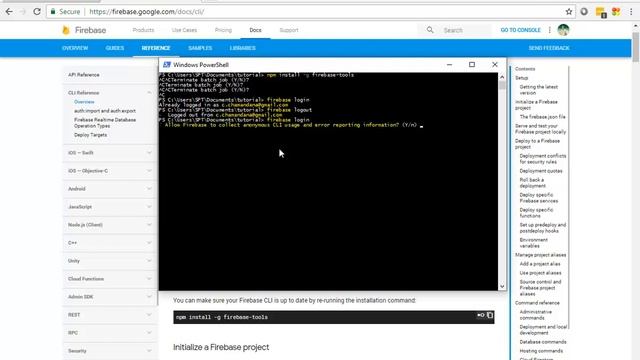Expand Node.js (Client) section
The width and height of the screenshot is (640, 360).
[109, 224]
